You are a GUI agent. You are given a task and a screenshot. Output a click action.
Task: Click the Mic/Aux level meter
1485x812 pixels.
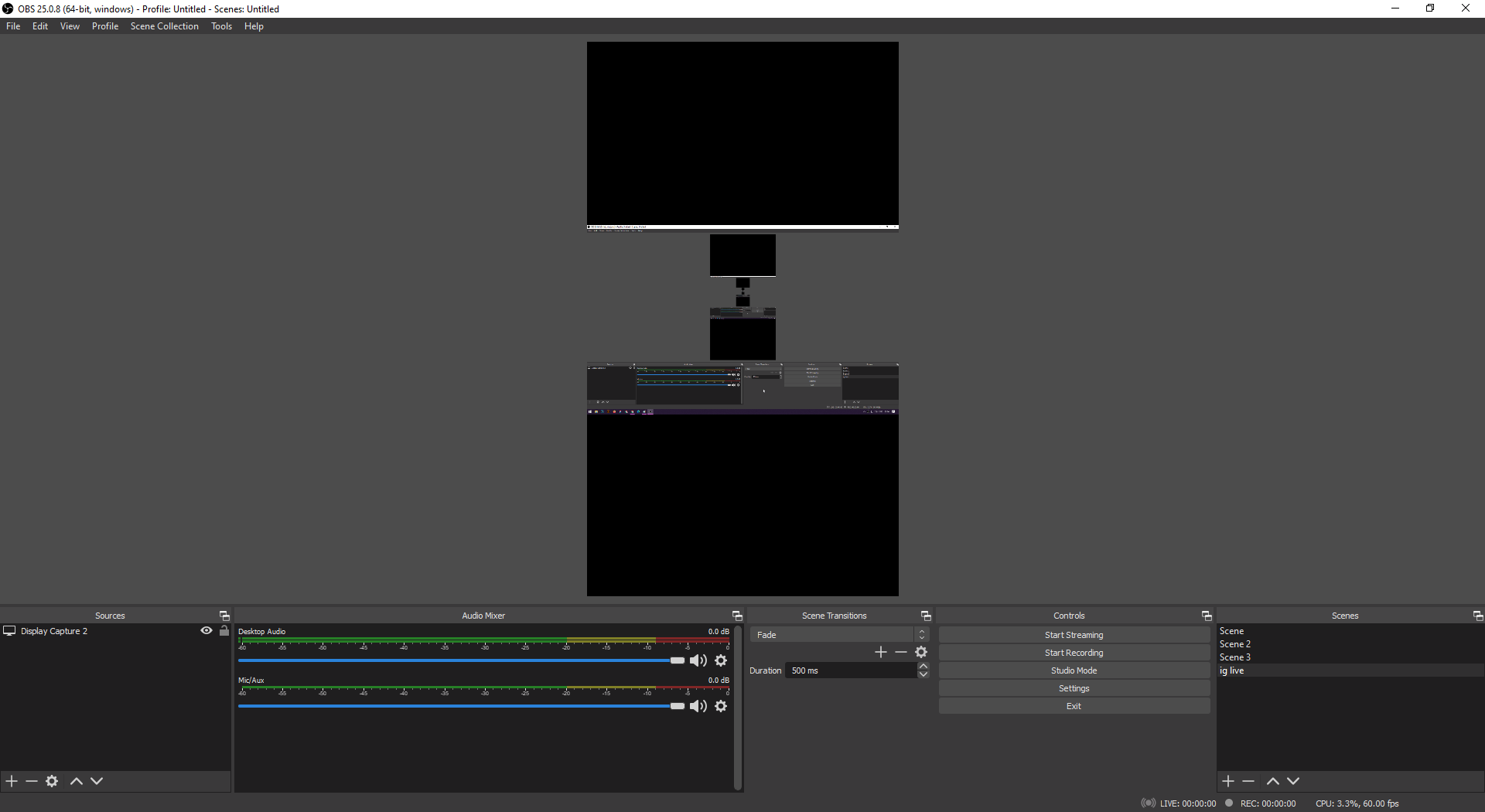pyautogui.click(x=483, y=687)
